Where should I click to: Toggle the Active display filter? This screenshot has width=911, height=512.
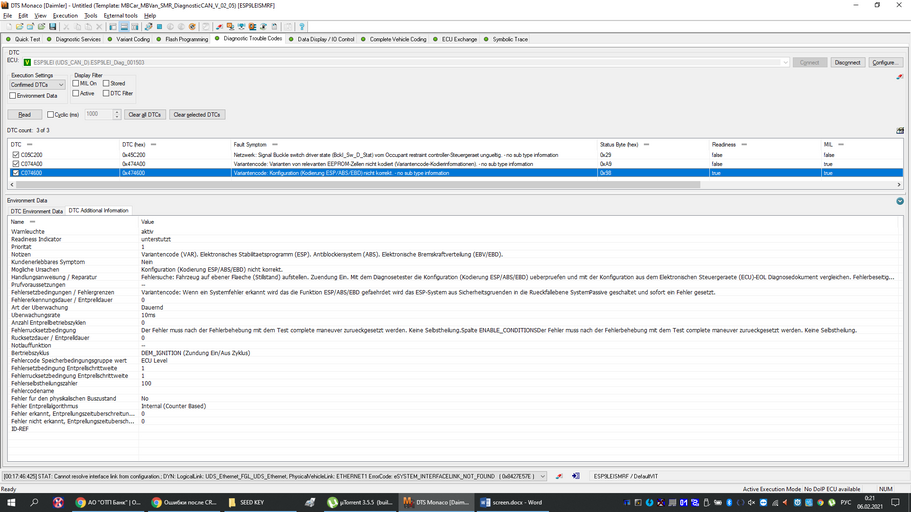[76, 93]
